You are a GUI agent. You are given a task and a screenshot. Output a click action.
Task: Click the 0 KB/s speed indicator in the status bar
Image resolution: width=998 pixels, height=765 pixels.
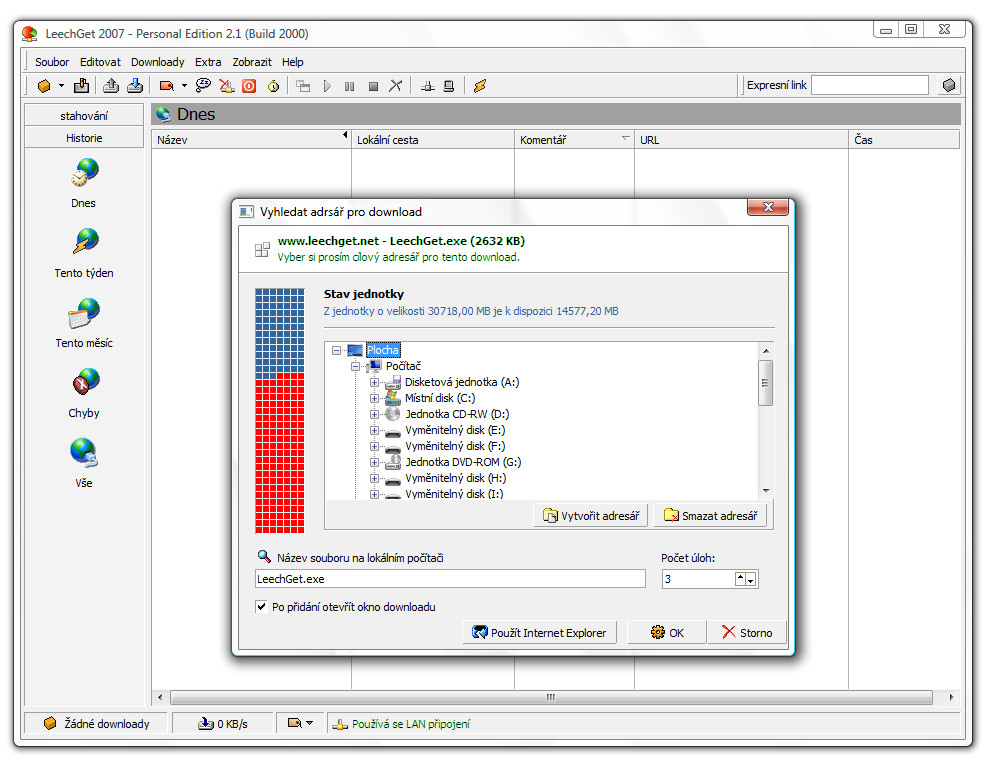(x=223, y=724)
